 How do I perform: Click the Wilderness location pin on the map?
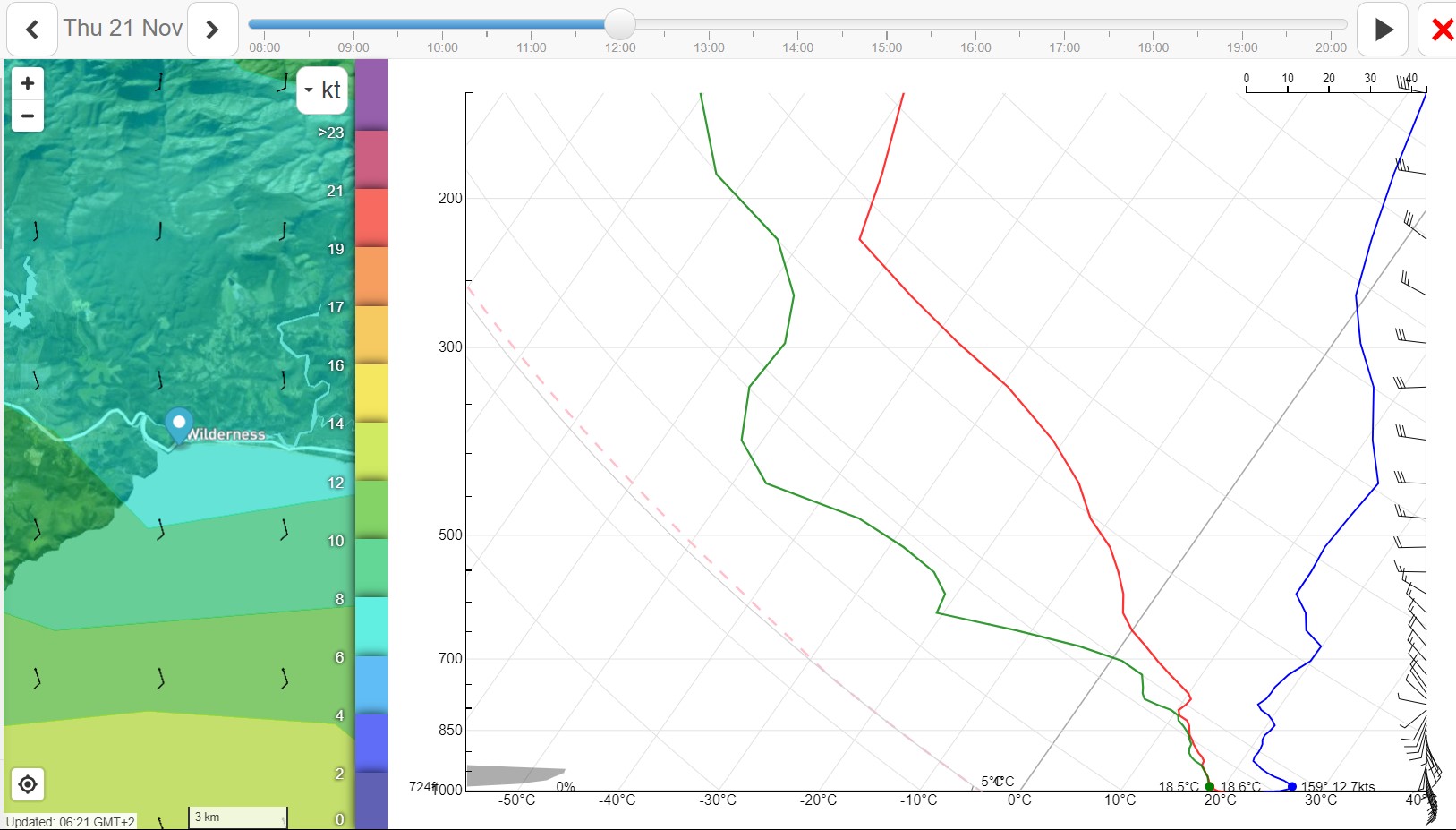click(179, 425)
